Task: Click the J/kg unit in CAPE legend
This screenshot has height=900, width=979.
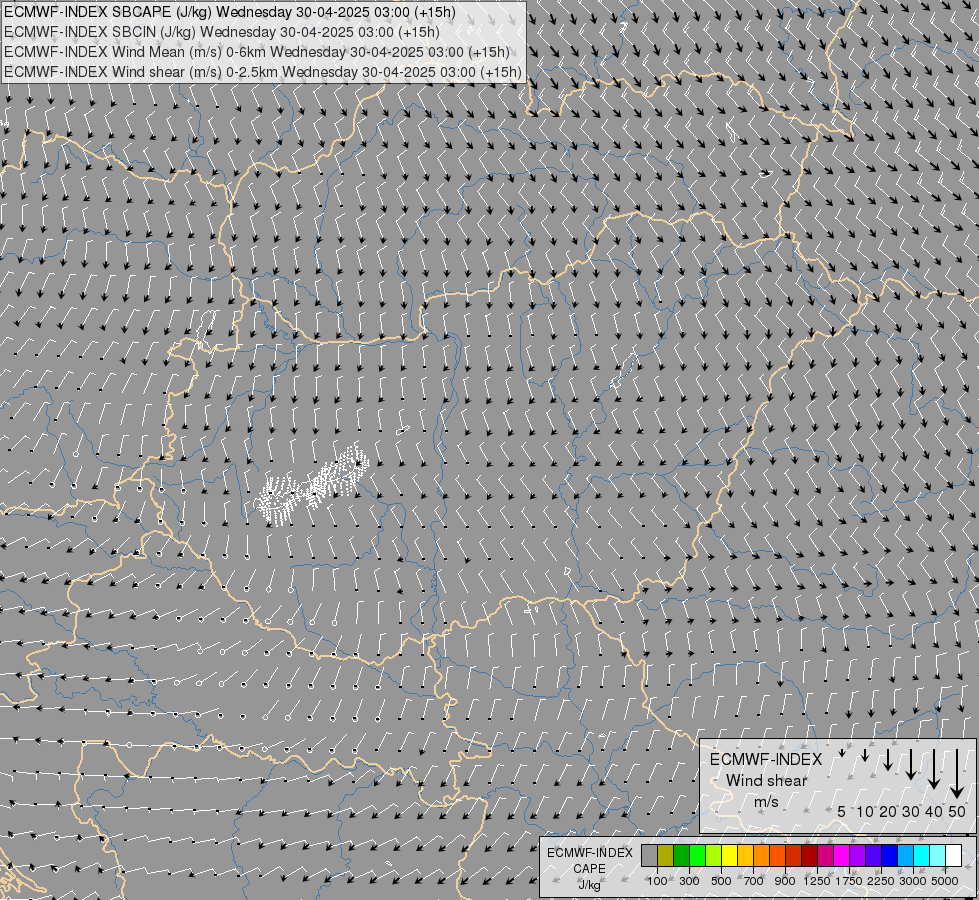Action: [x=589, y=885]
